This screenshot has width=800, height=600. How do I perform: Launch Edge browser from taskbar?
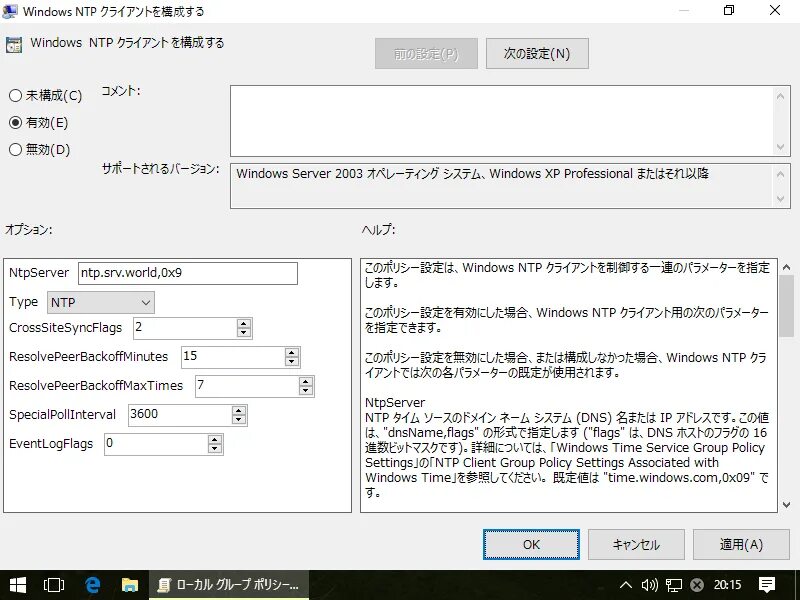[x=92, y=585]
